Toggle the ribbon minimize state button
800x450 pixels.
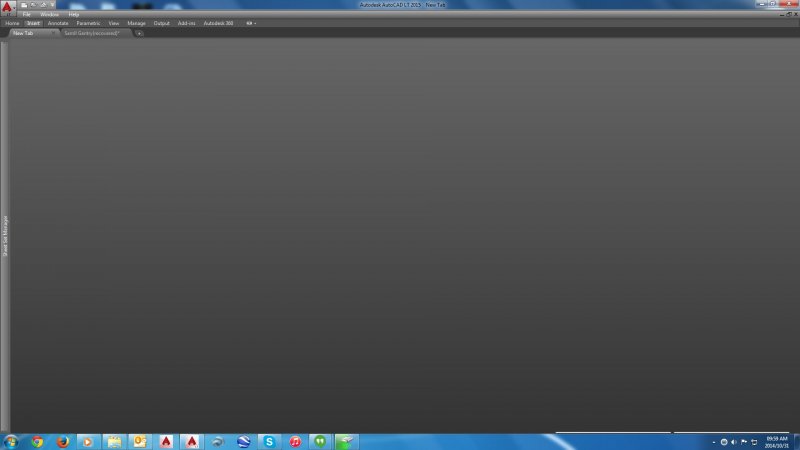[x=251, y=23]
